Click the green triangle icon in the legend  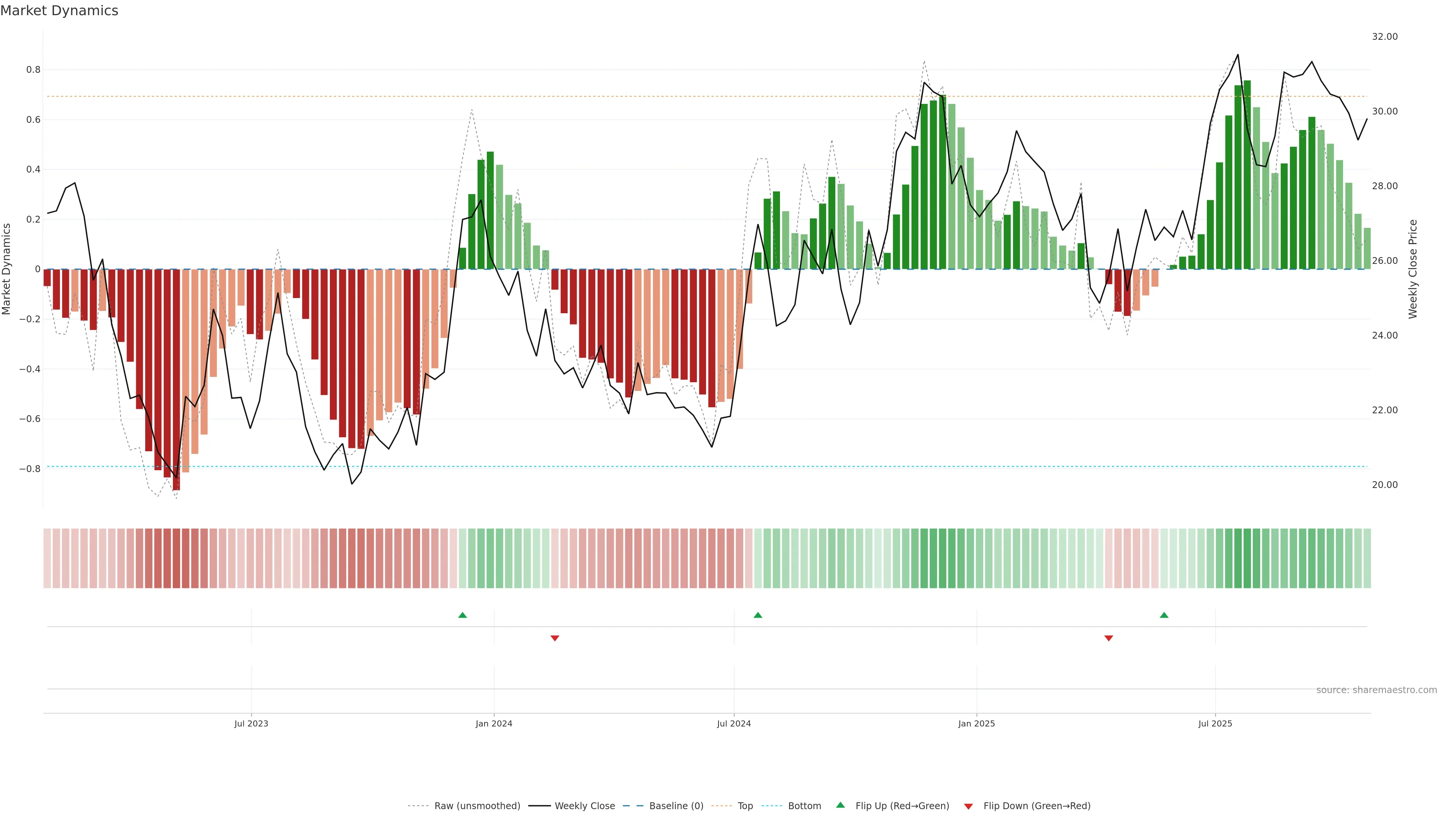click(x=841, y=805)
